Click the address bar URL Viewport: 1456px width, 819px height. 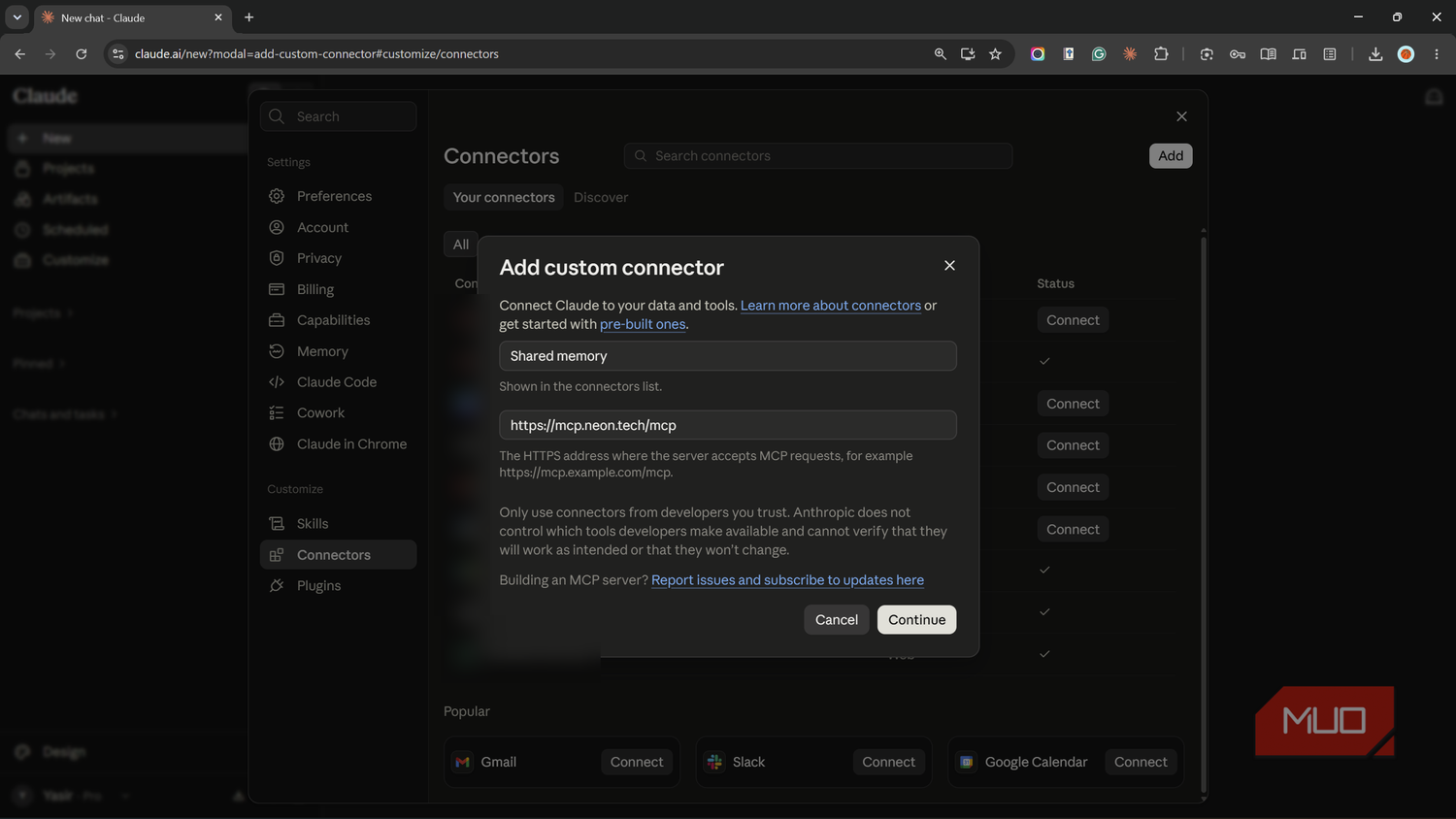tap(316, 54)
